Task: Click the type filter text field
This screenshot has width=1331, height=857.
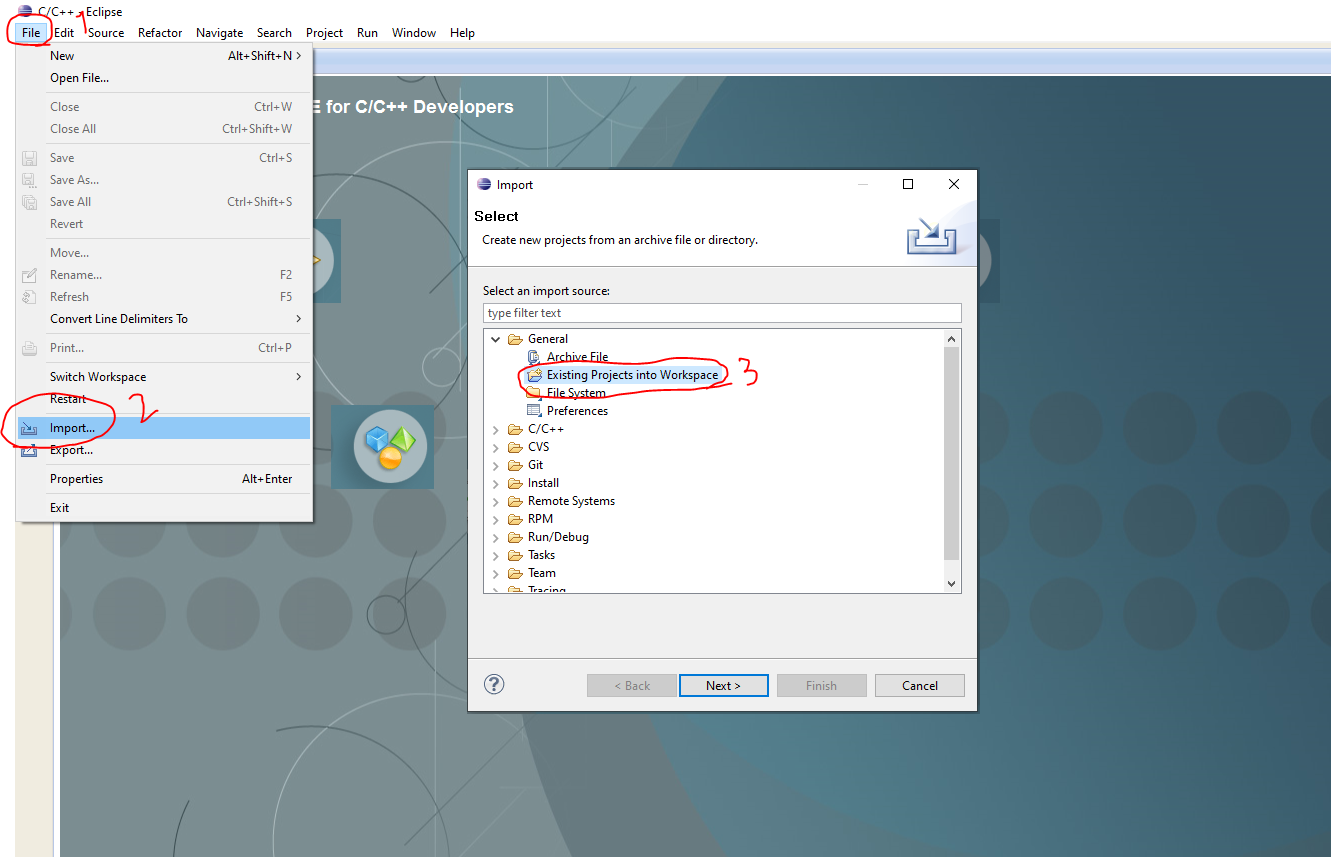Action: 722,313
